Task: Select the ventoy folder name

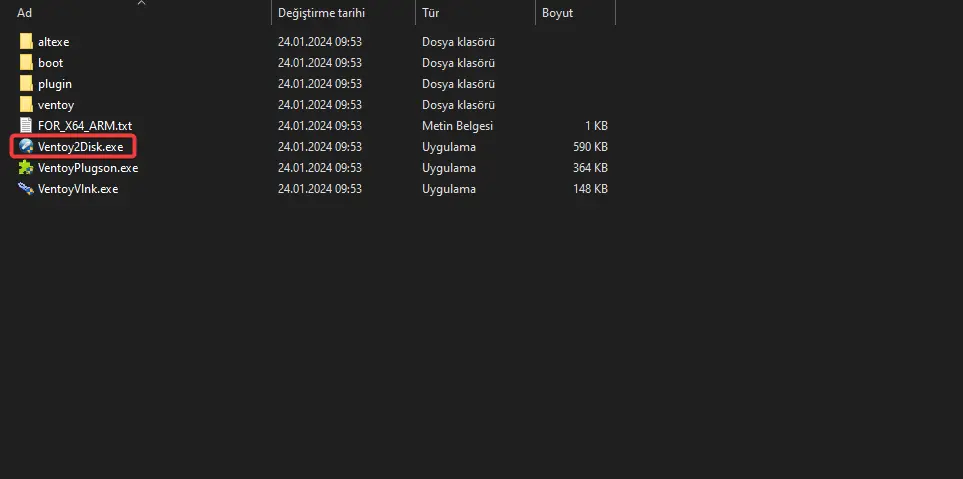Action: 56,105
